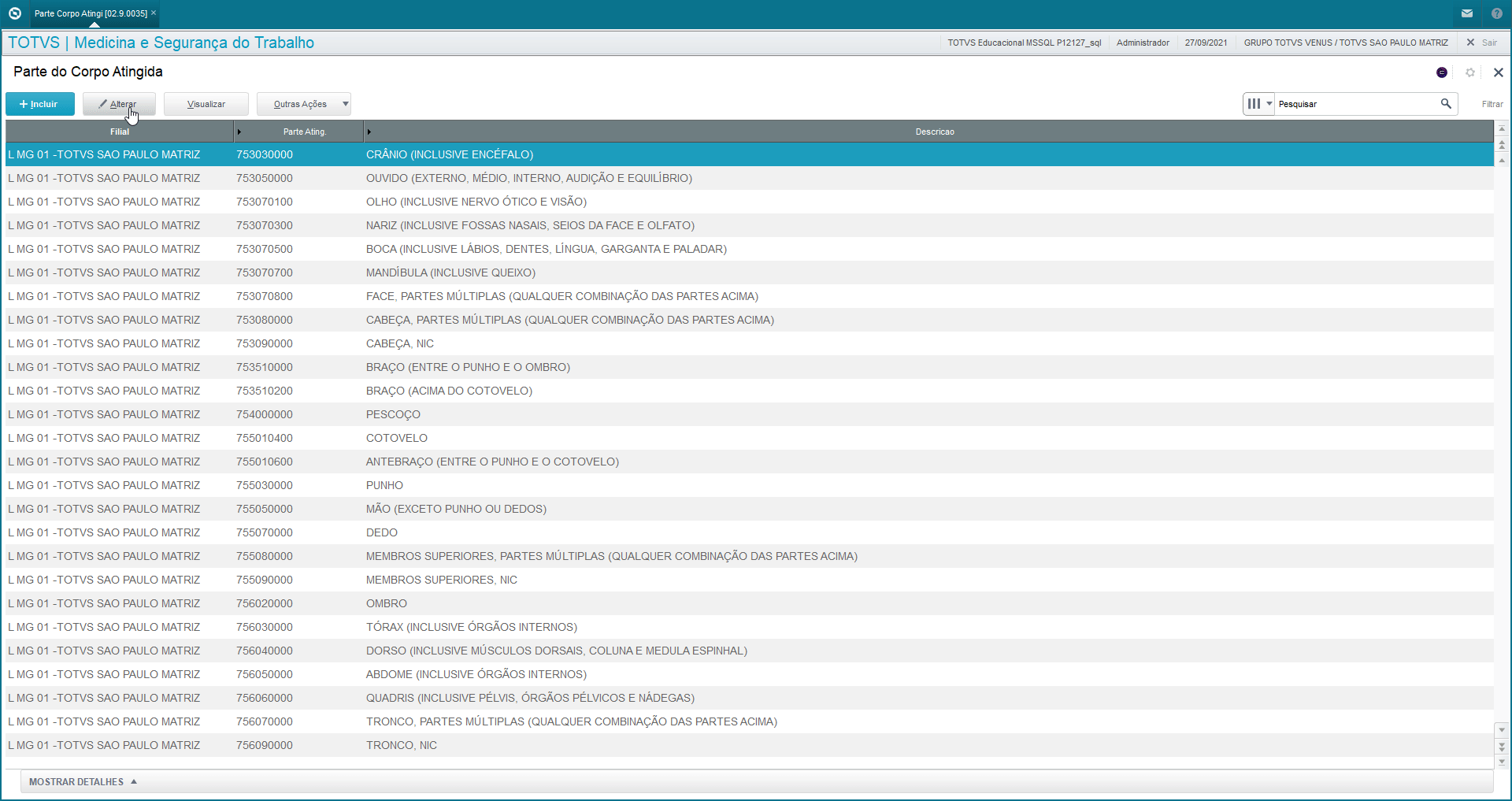The width and height of the screenshot is (1512, 801).
Task: Click GRUPO TOTVS VENUS company label
Action: (1346, 43)
